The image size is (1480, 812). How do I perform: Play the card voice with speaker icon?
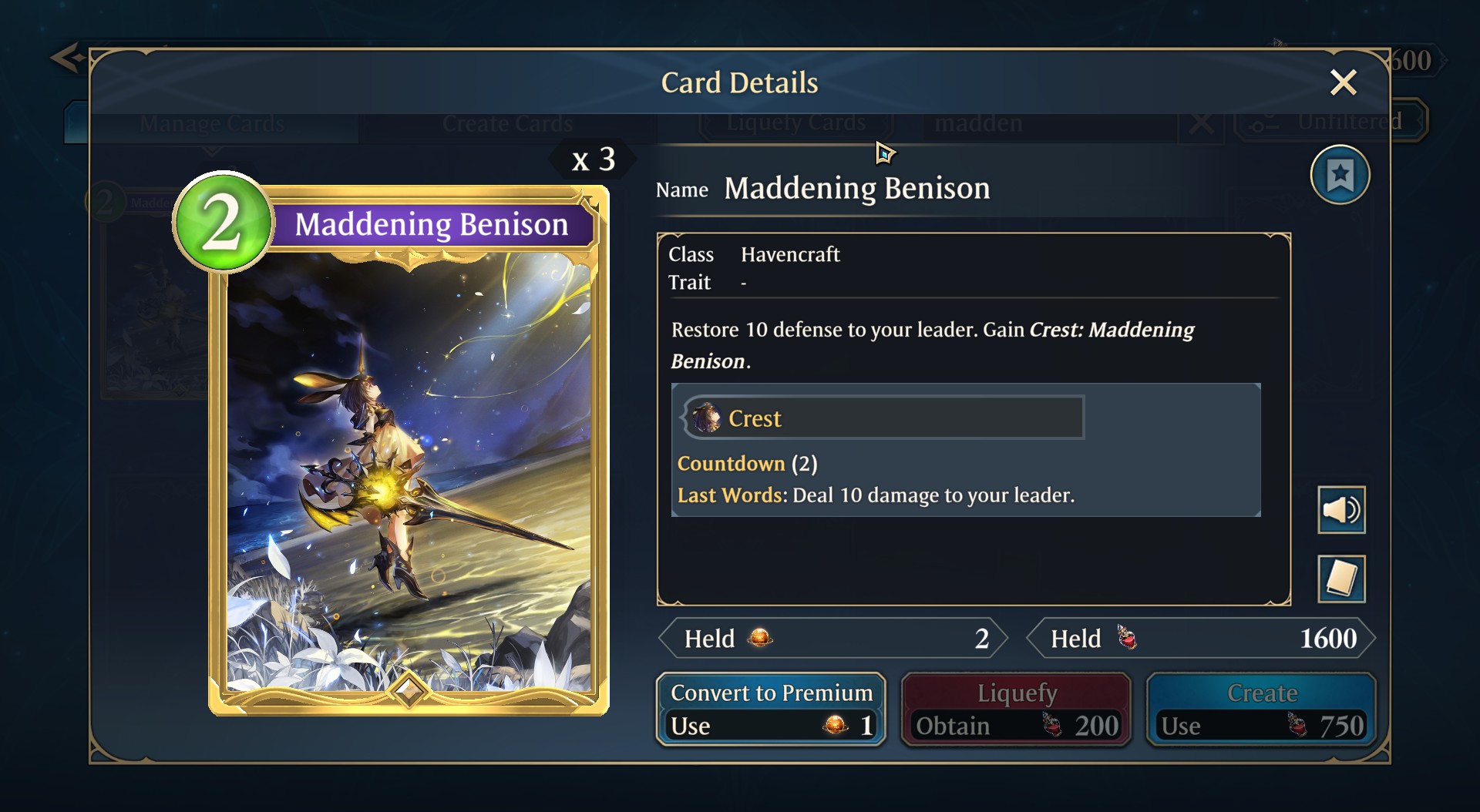click(x=1341, y=509)
